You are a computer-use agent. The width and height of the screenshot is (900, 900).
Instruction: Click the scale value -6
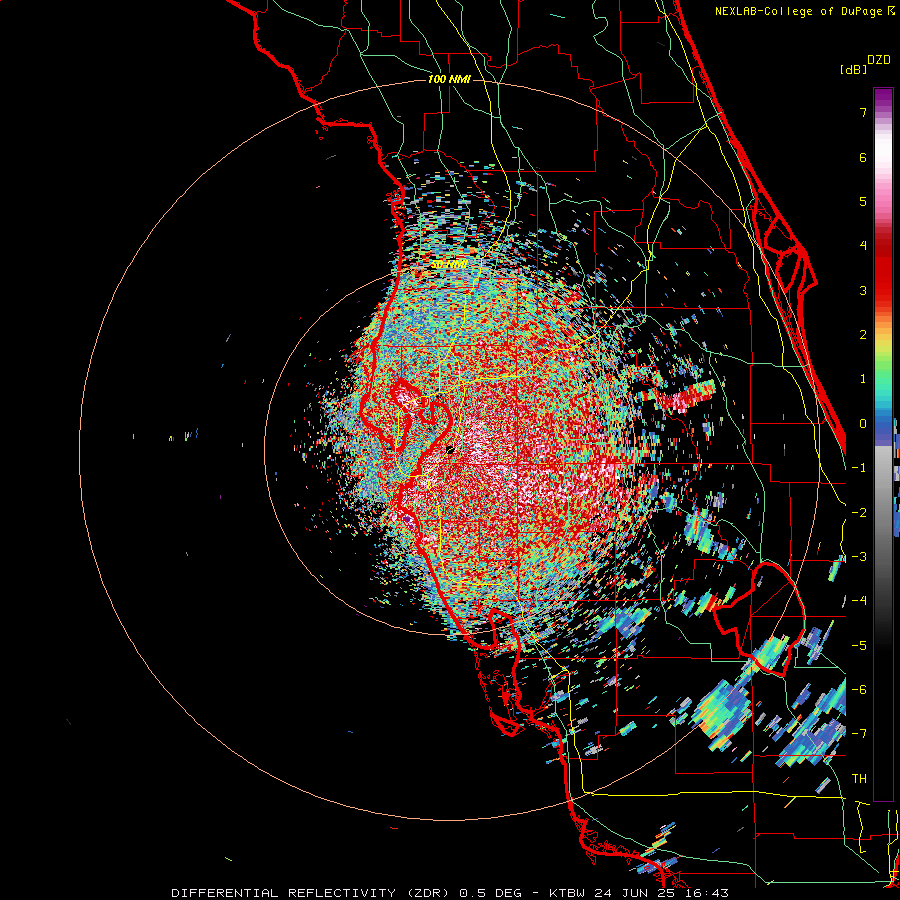click(859, 690)
